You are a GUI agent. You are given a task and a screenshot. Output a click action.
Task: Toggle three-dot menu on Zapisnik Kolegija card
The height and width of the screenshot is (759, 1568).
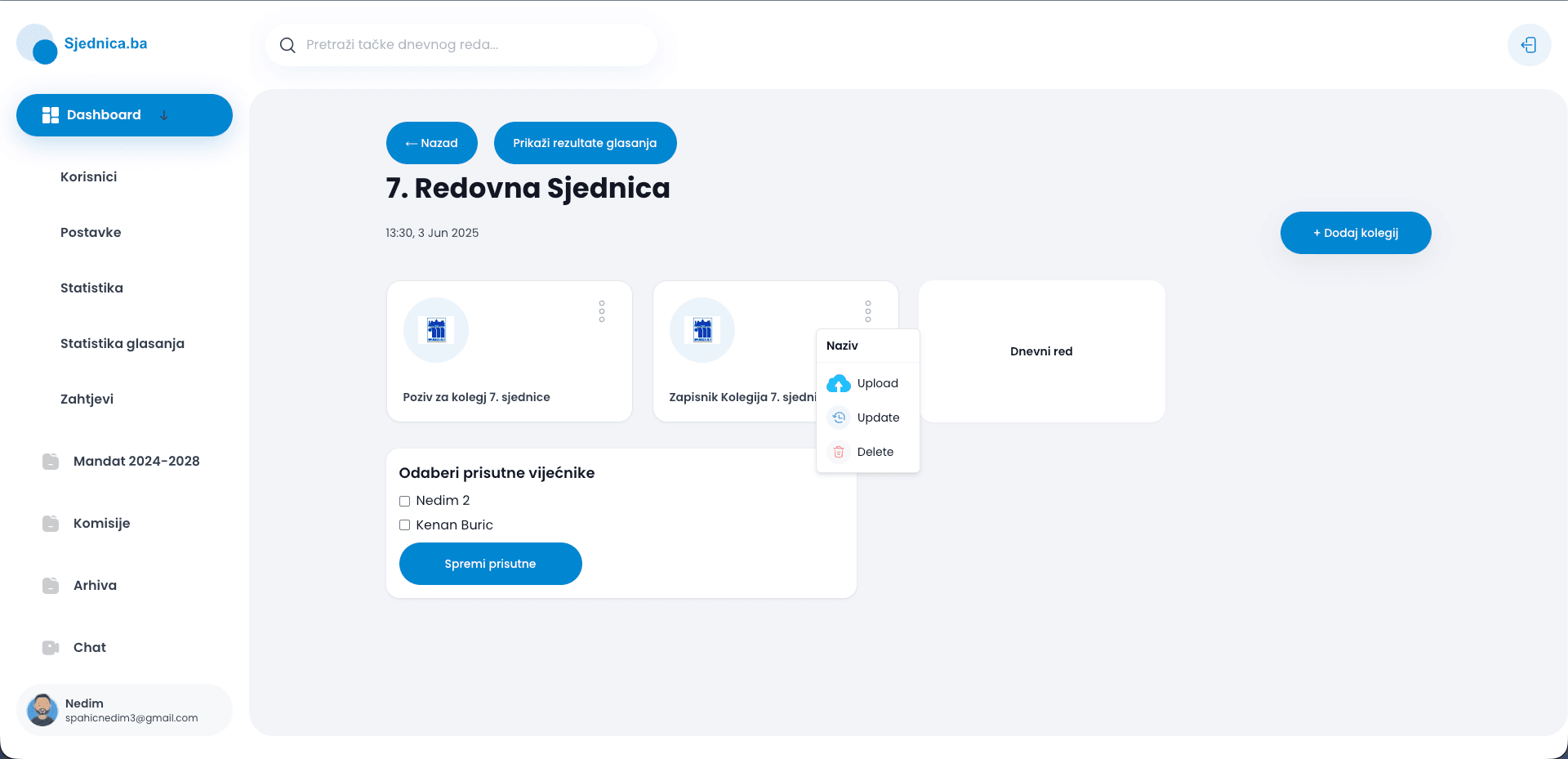868,311
